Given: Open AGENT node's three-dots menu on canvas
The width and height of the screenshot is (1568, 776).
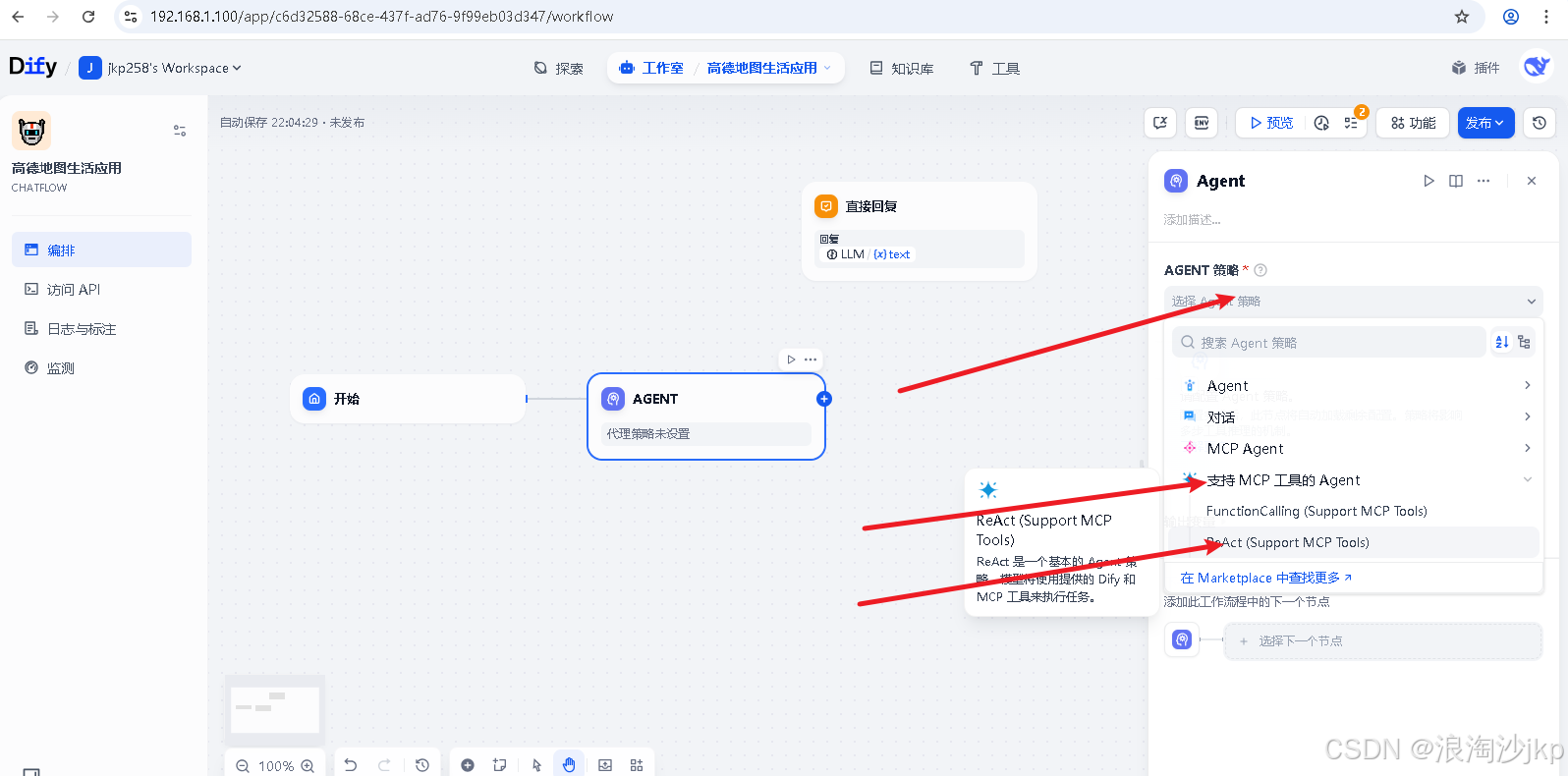Looking at the screenshot, I should (811, 360).
